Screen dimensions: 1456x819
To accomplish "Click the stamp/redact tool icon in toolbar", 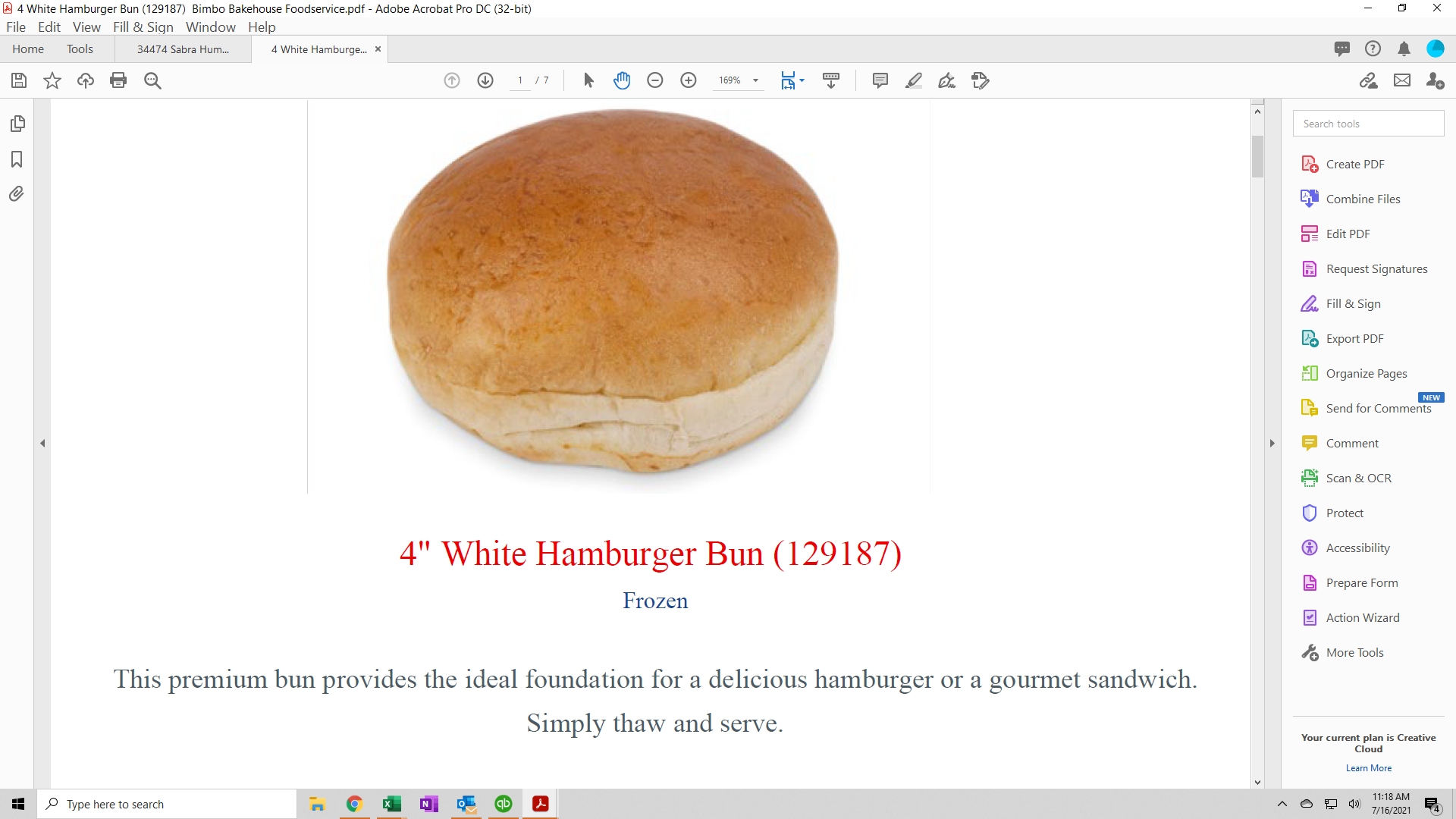I will coord(981,80).
